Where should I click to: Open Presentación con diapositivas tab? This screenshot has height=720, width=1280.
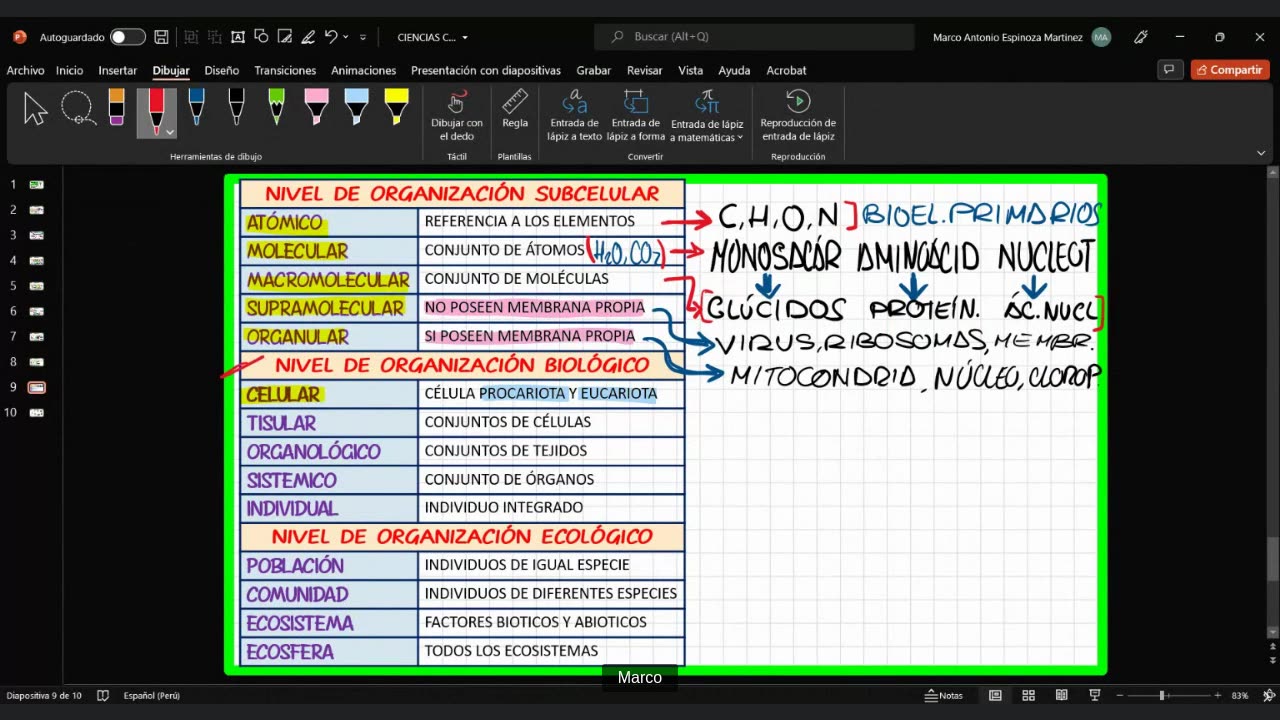tap(486, 70)
